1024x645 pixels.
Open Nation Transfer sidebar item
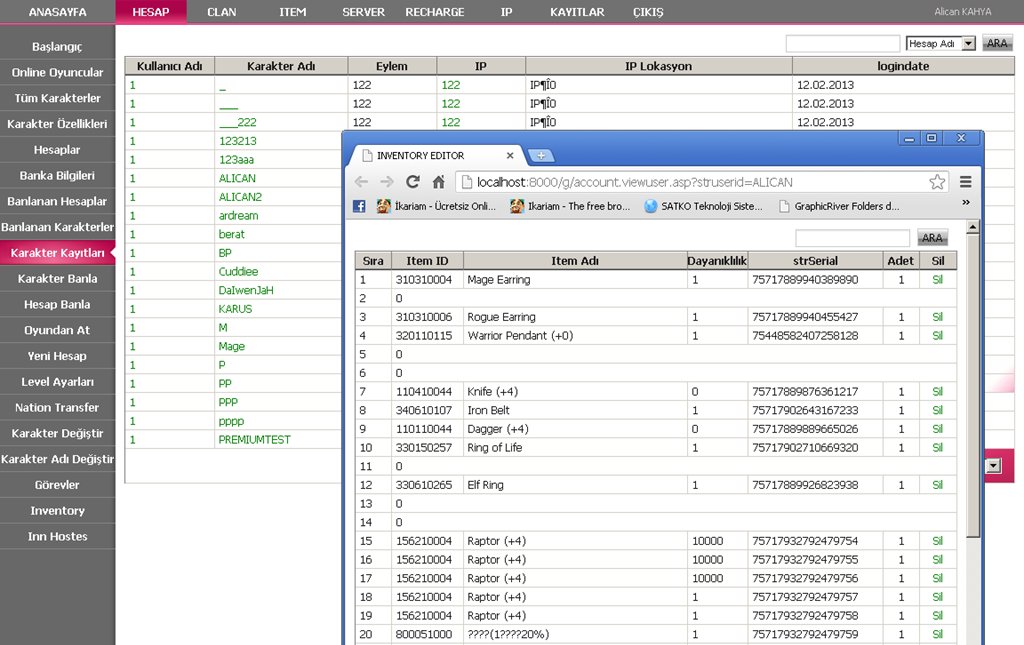(57, 407)
